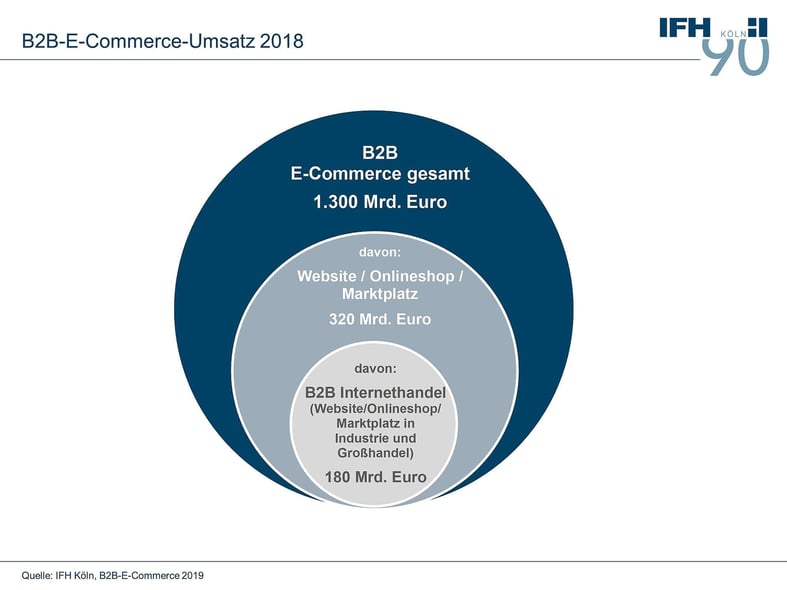The height and width of the screenshot is (590, 787).
Task: Click 'davon:' in the middle circle
Action: [379, 252]
